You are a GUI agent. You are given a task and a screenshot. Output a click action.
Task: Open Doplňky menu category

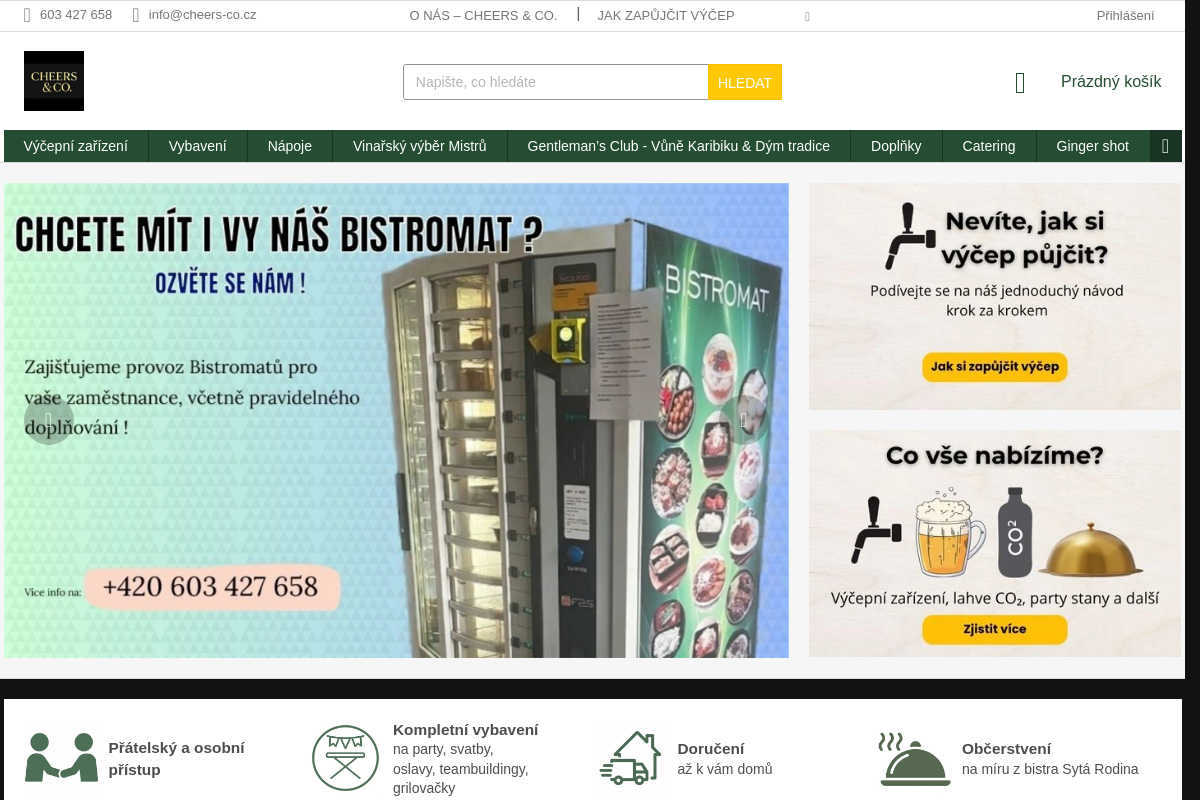896,146
